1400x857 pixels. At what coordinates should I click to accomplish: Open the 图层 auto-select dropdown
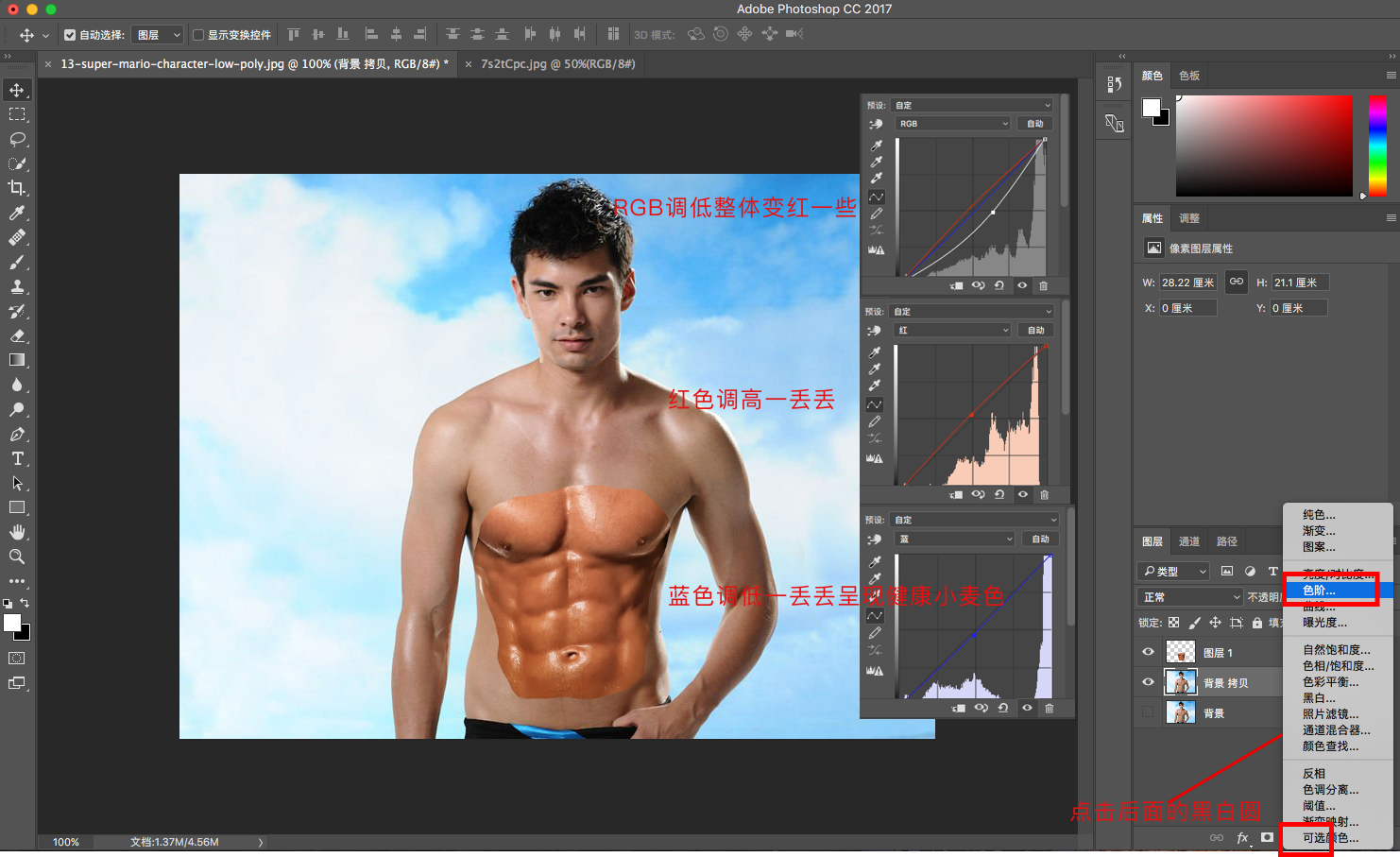[158, 35]
